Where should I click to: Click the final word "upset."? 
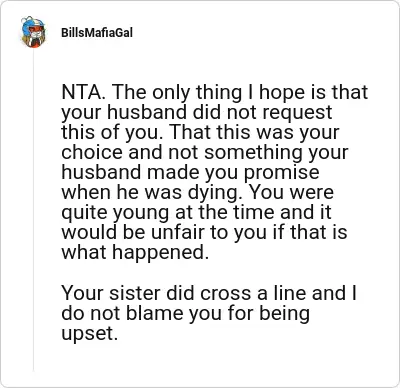(x=90, y=333)
